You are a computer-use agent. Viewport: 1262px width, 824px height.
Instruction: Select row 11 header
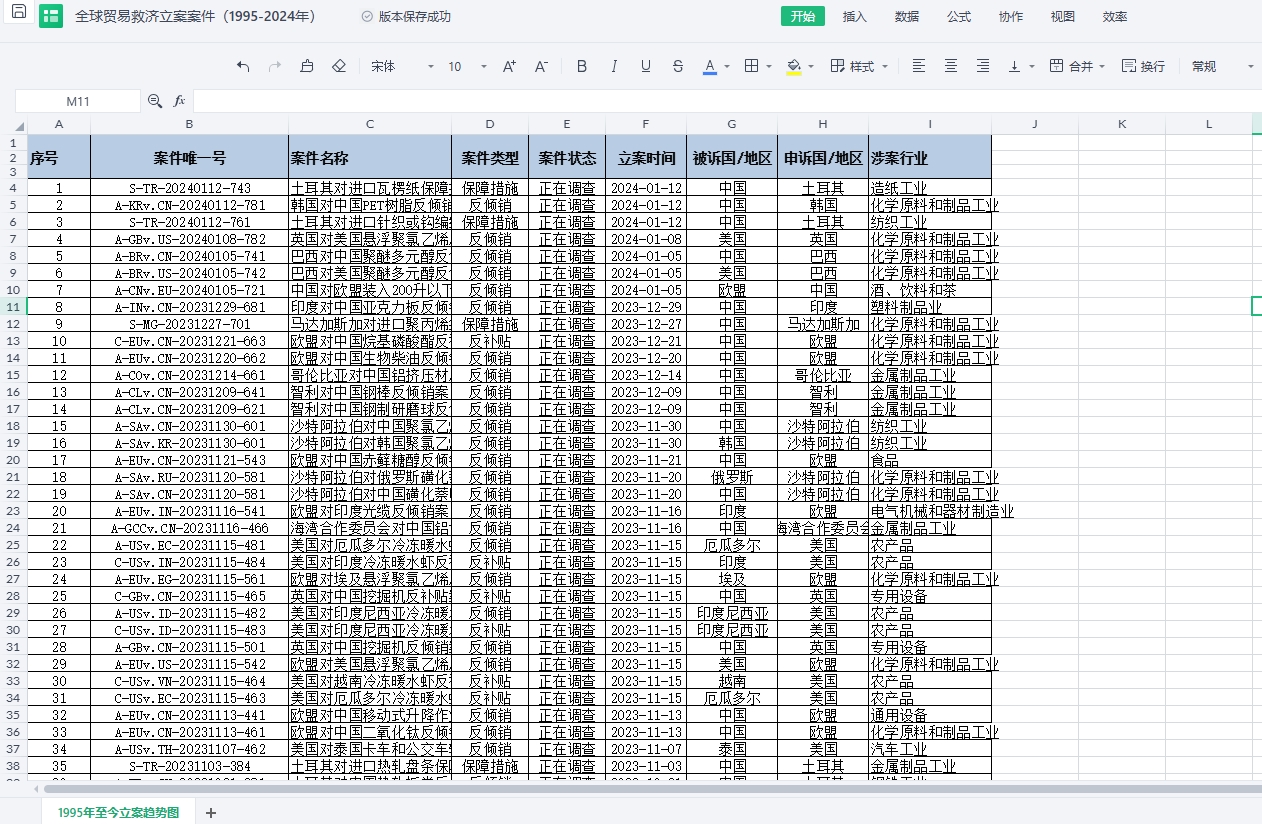tap(13, 306)
